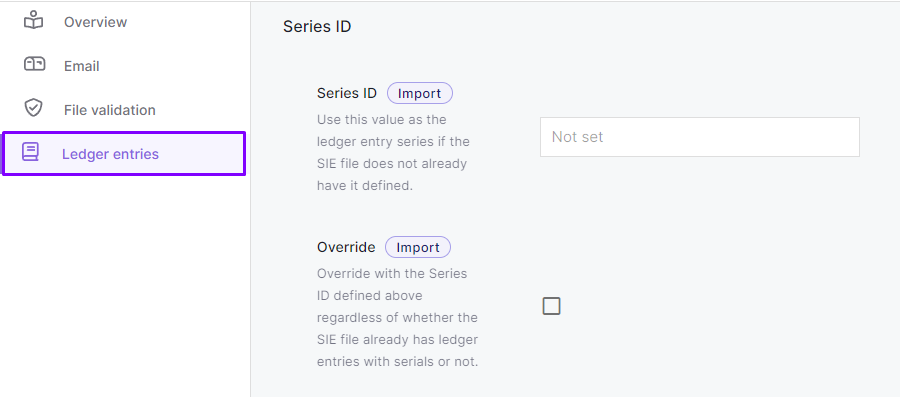Click the 'Use this value as the' description
The height and width of the screenshot is (397, 900).
tap(382, 120)
